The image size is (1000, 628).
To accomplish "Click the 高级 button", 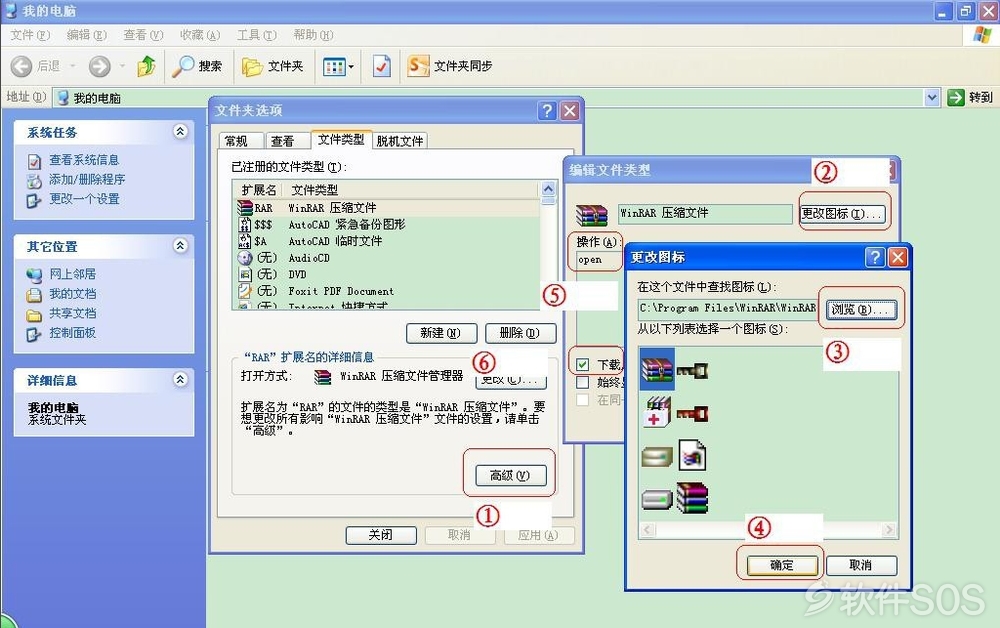I will tap(511, 476).
